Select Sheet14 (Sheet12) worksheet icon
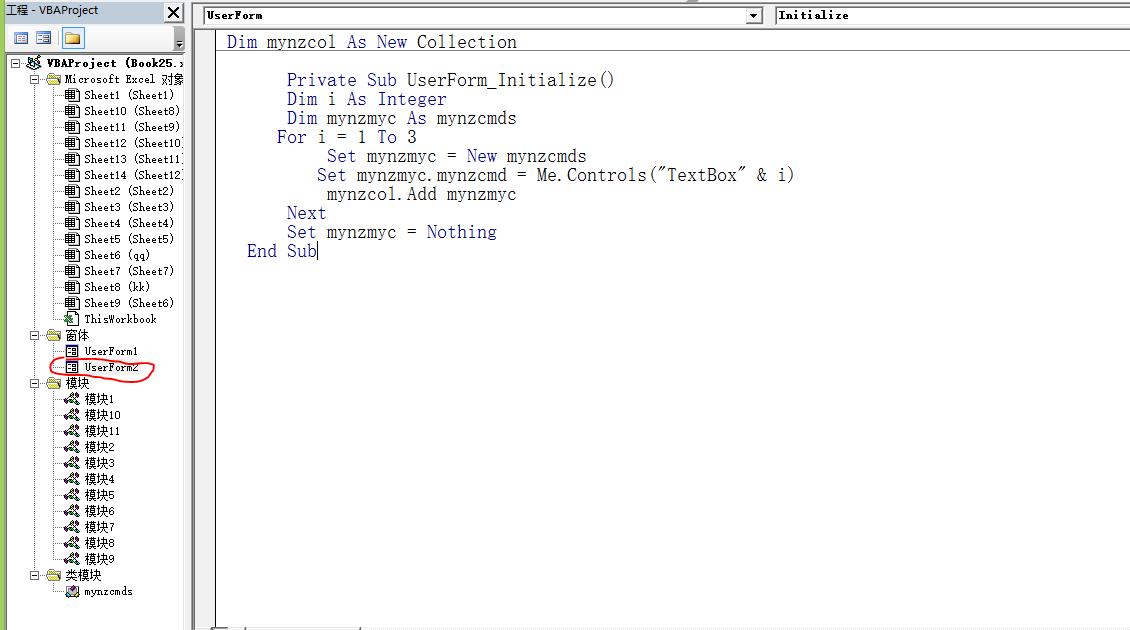The width and height of the screenshot is (1130, 630). point(71,174)
